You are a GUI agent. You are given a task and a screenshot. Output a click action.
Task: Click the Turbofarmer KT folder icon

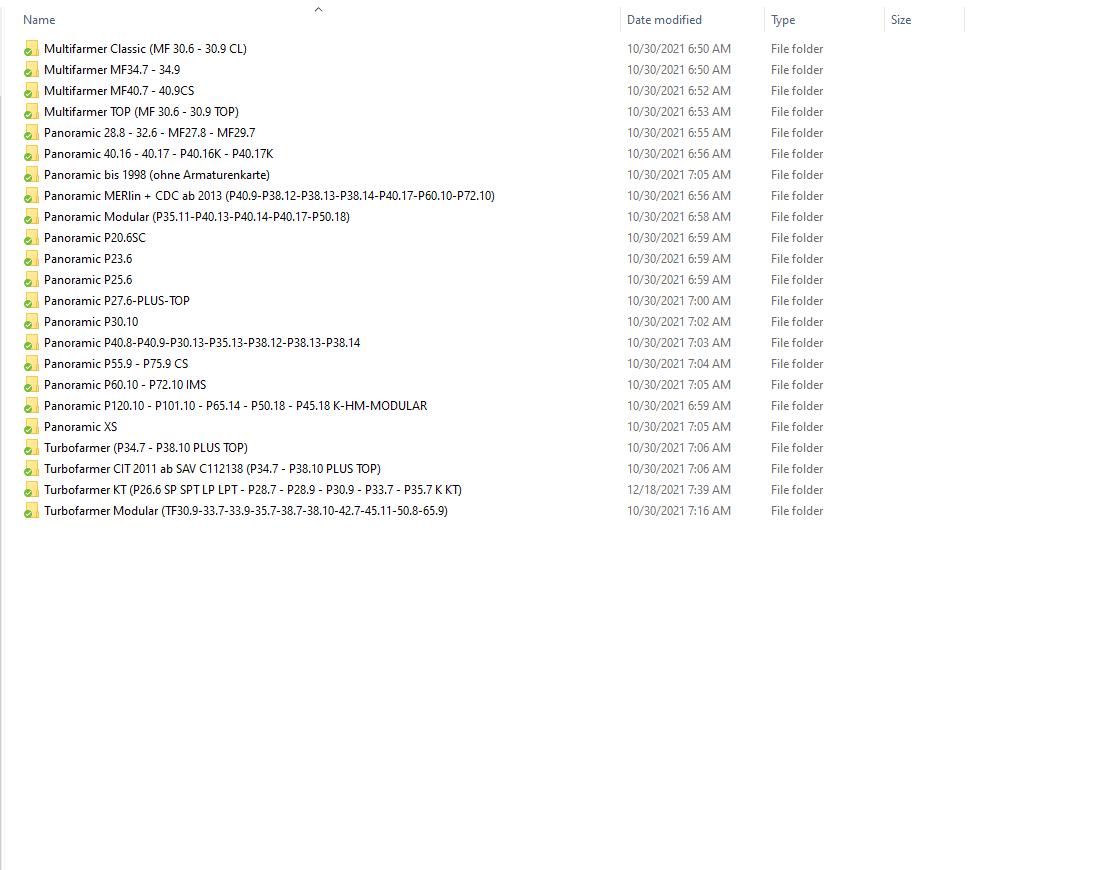pos(31,490)
